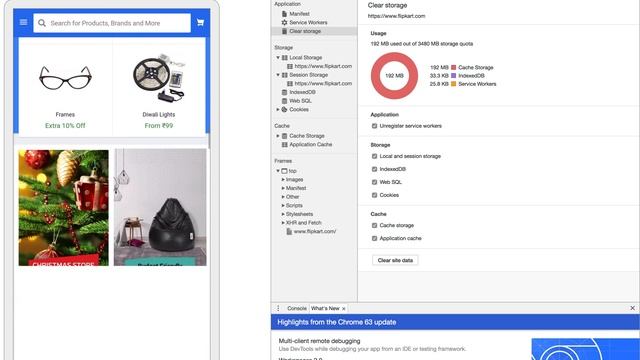
Task: Select Manifest in Application sidebar
Action: (x=299, y=13)
